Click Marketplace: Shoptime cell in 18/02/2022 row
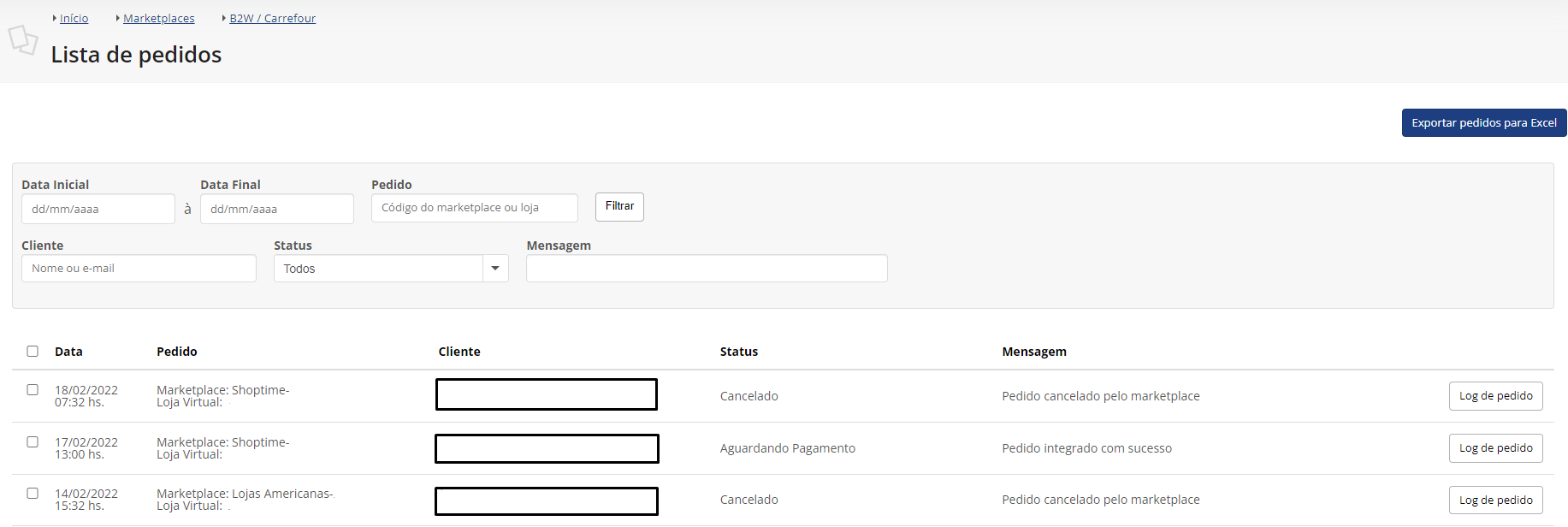1568x527 pixels. (223, 396)
